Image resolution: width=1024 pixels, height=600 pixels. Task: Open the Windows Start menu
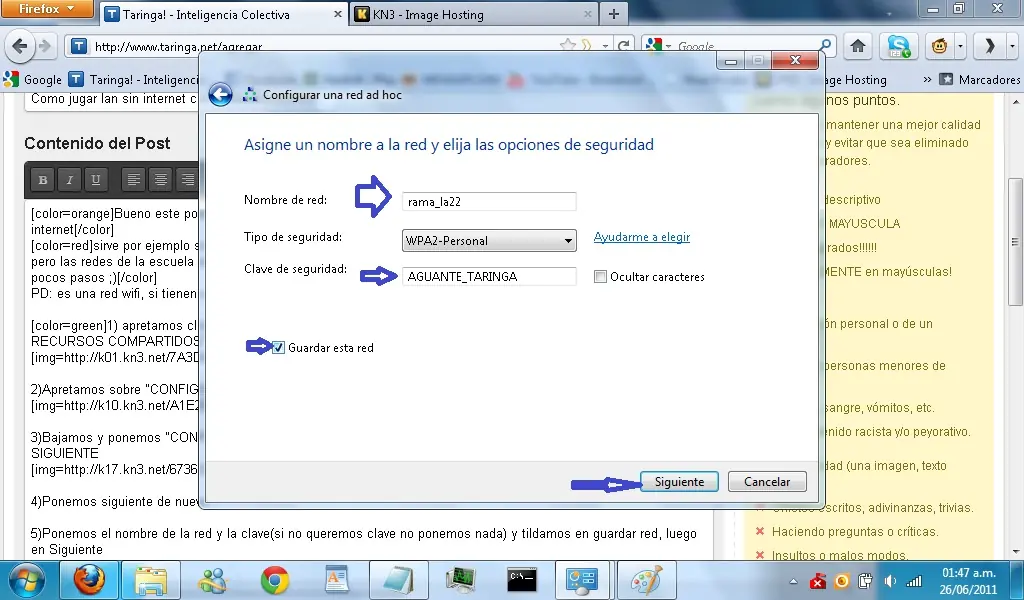(25, 580)
